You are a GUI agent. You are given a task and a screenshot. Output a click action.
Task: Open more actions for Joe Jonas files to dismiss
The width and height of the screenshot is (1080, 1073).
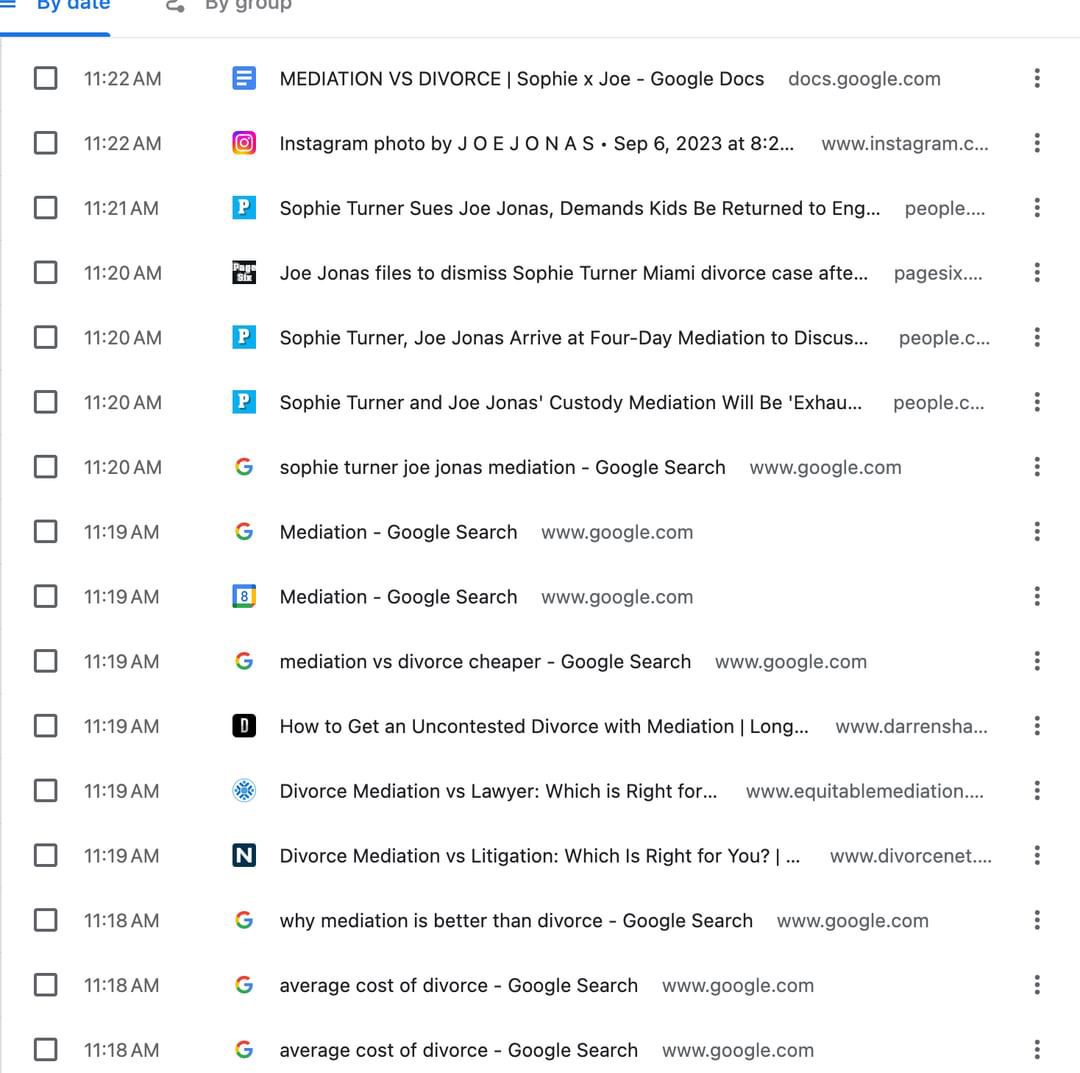1037,273
